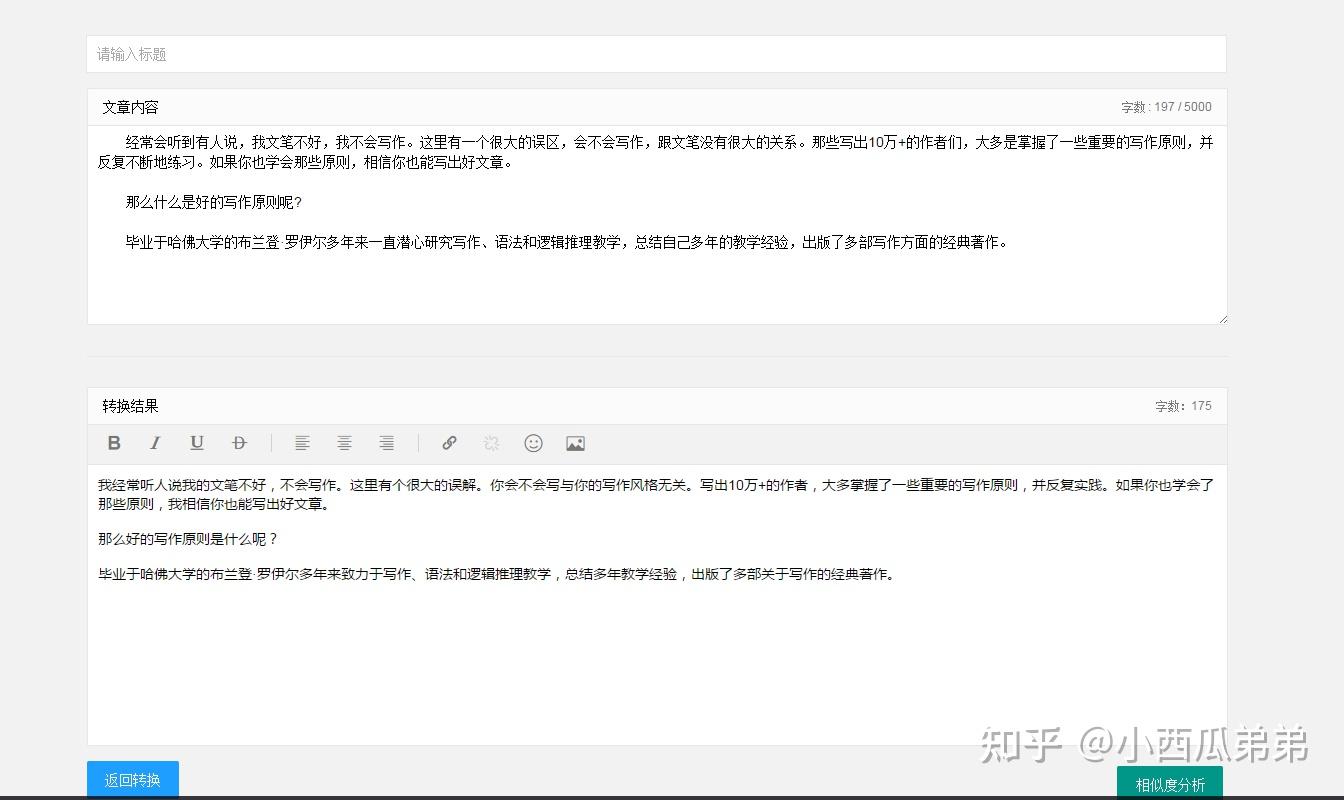Click result paragraph starting 我经常听人说
The width and height of the screenshot is (1344, 800).
click(x=656, y=494)
